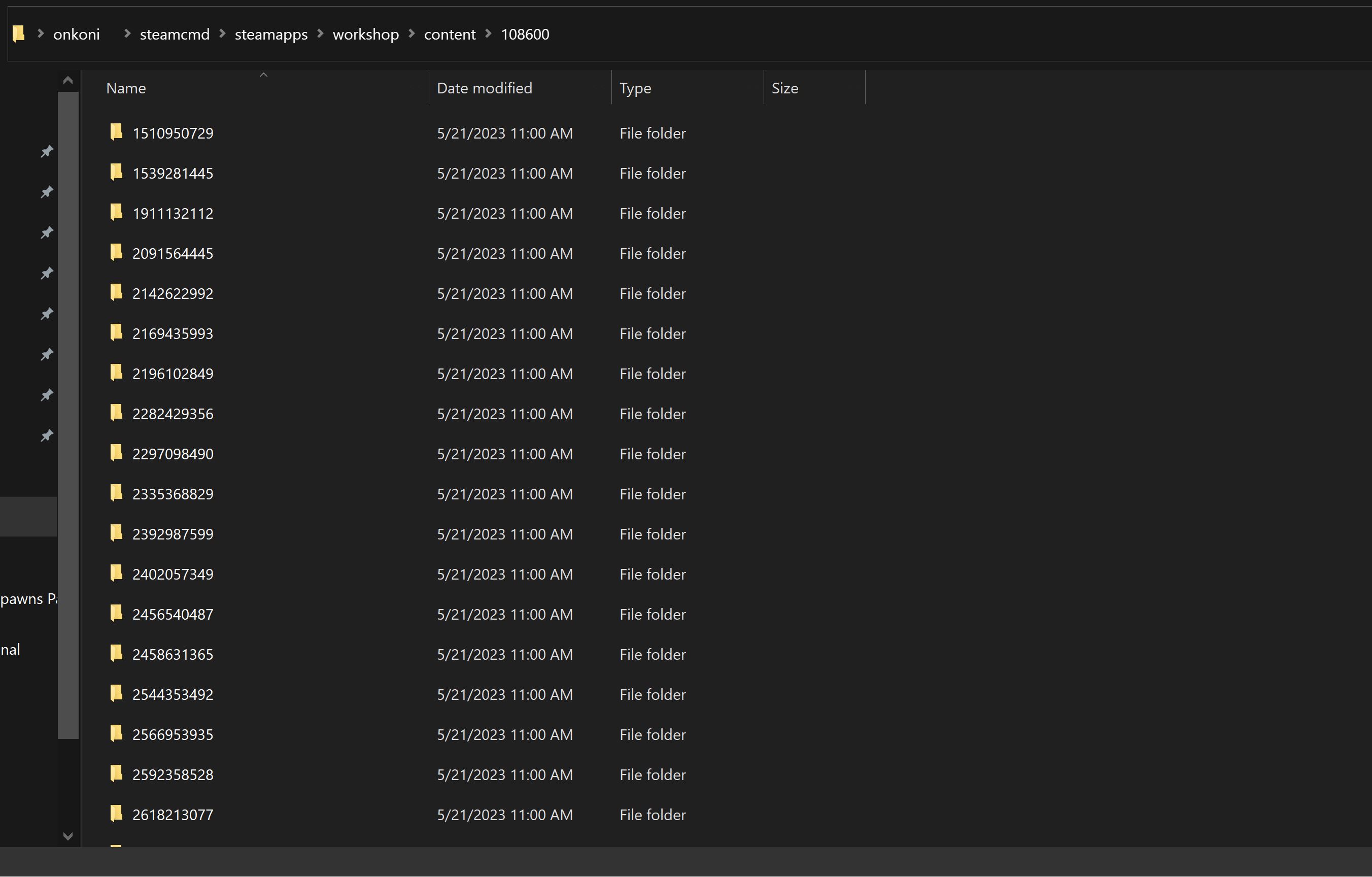Click the address bar root folder icon
This screenshot has width=1372, height=877.
click(19, 33)
